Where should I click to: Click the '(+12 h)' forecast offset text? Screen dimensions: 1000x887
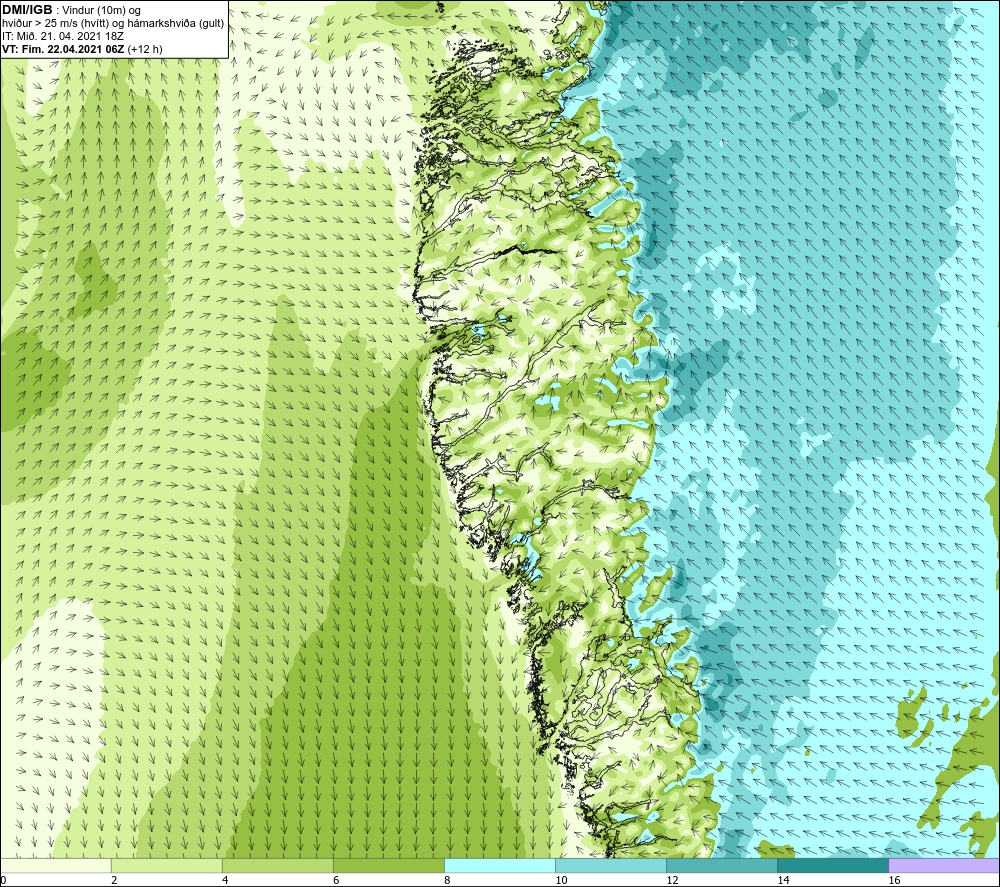(145, 49)
